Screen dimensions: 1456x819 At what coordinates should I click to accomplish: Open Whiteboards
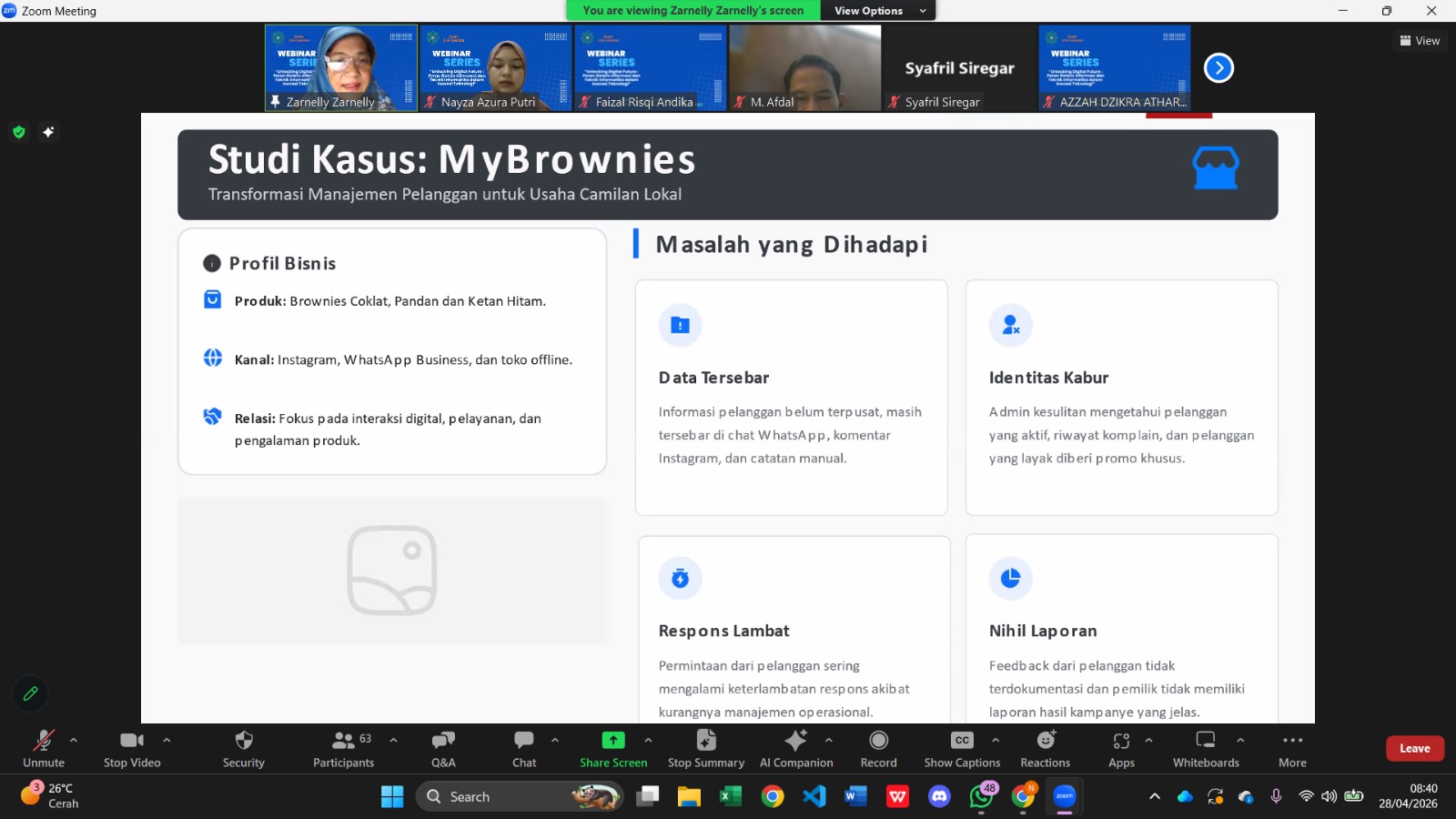(x=1206, y=748)
